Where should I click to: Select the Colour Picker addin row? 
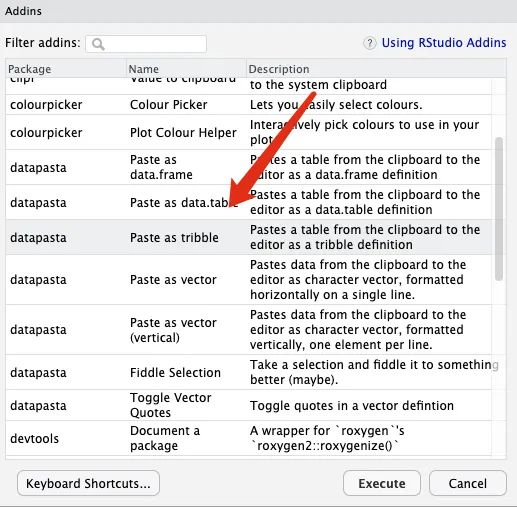tap(248, 105)
